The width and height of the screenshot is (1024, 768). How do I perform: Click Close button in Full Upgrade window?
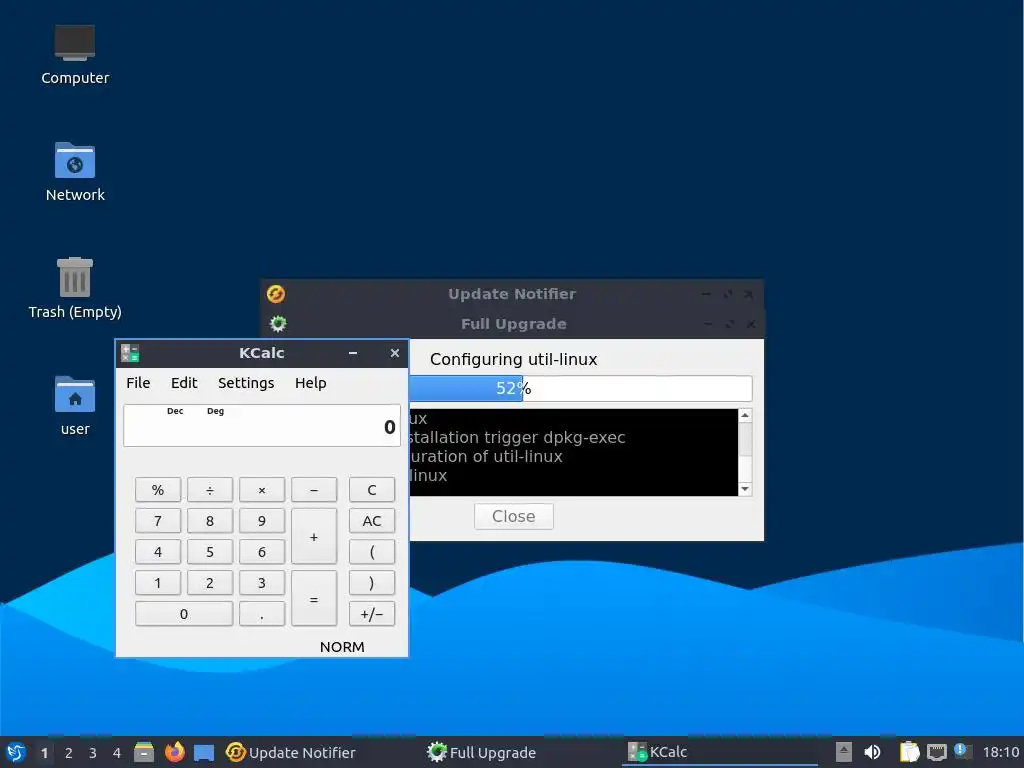point(513,516)
